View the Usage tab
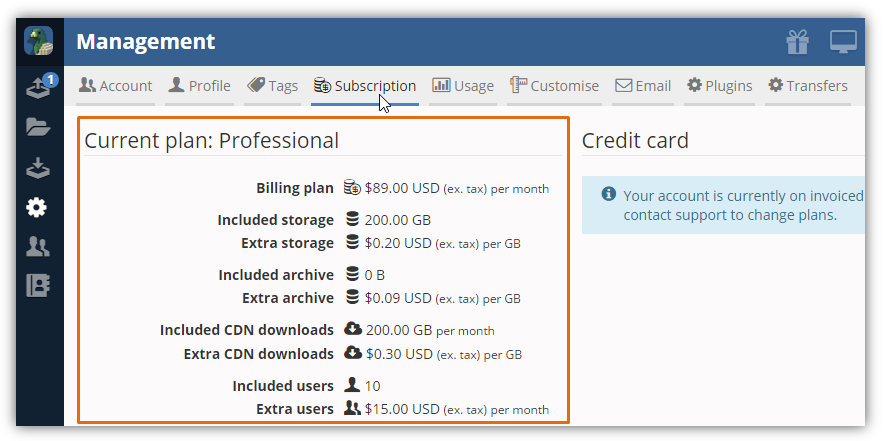The image size is (884, 441). pos(463,86)
